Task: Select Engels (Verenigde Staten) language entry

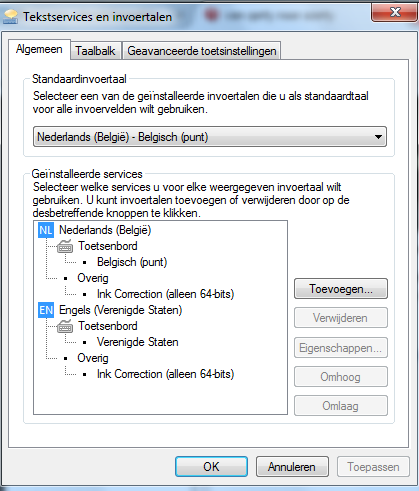Action: pyautogui.click(x=120, y=310)
